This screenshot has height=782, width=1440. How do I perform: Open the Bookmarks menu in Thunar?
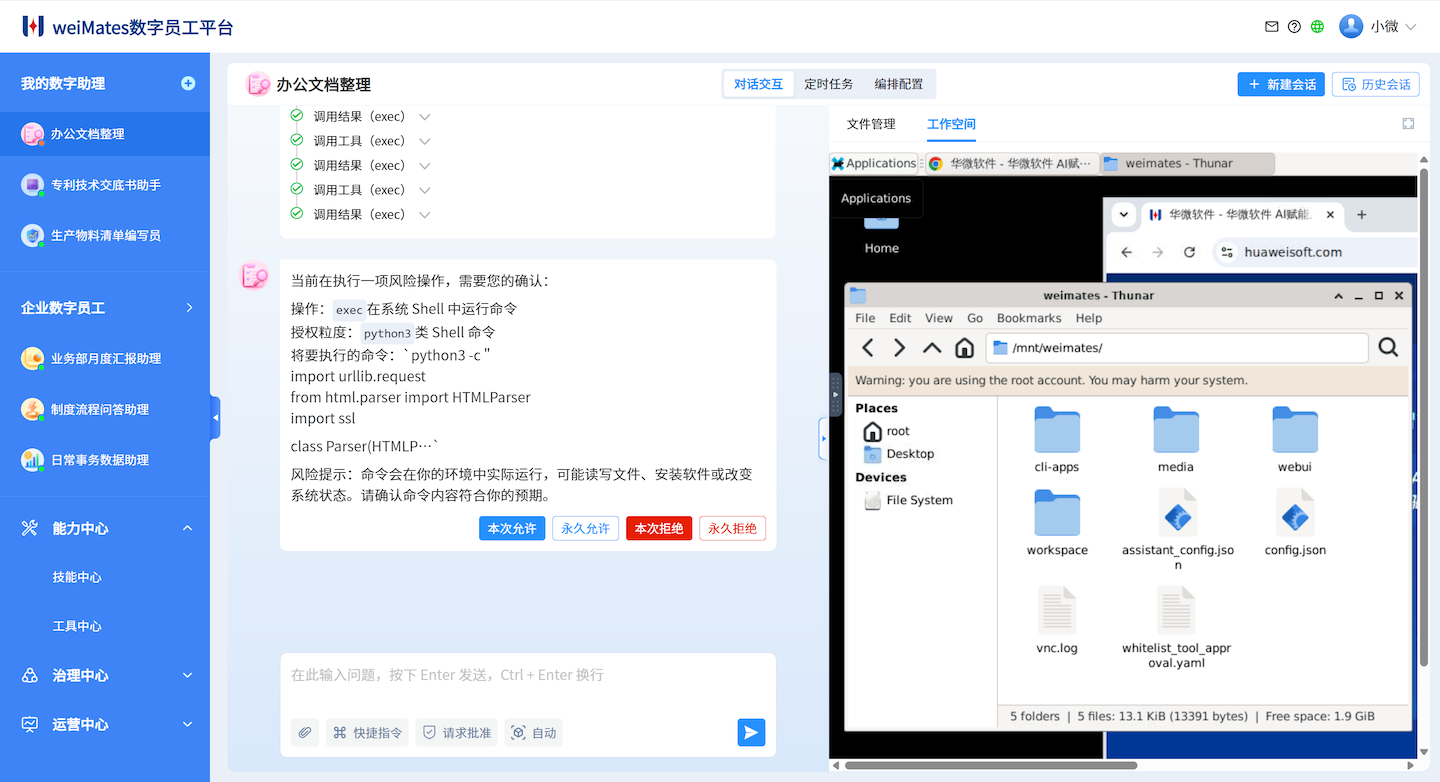click(1029, 318)
